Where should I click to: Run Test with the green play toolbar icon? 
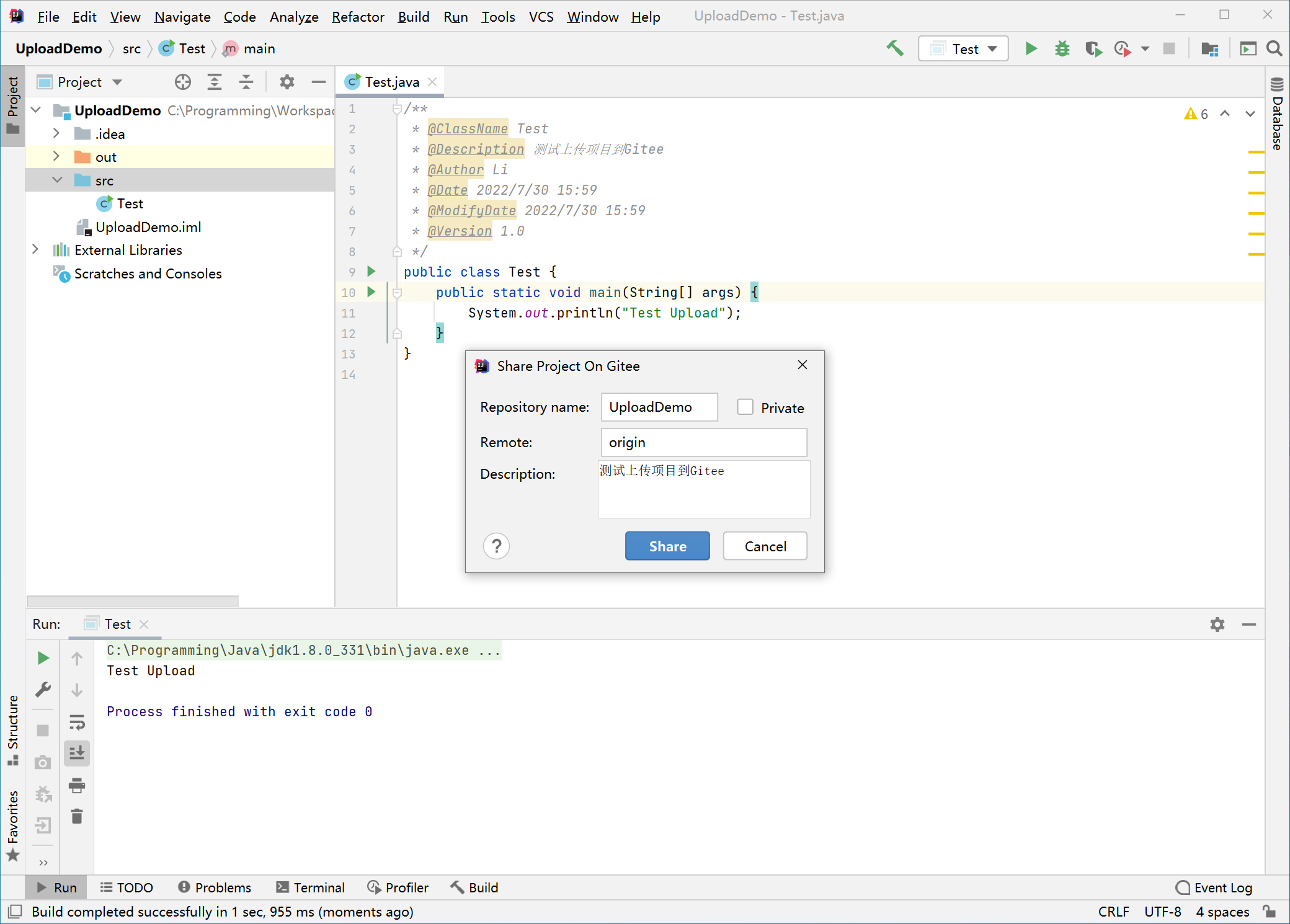click(x=1031, y=48)
